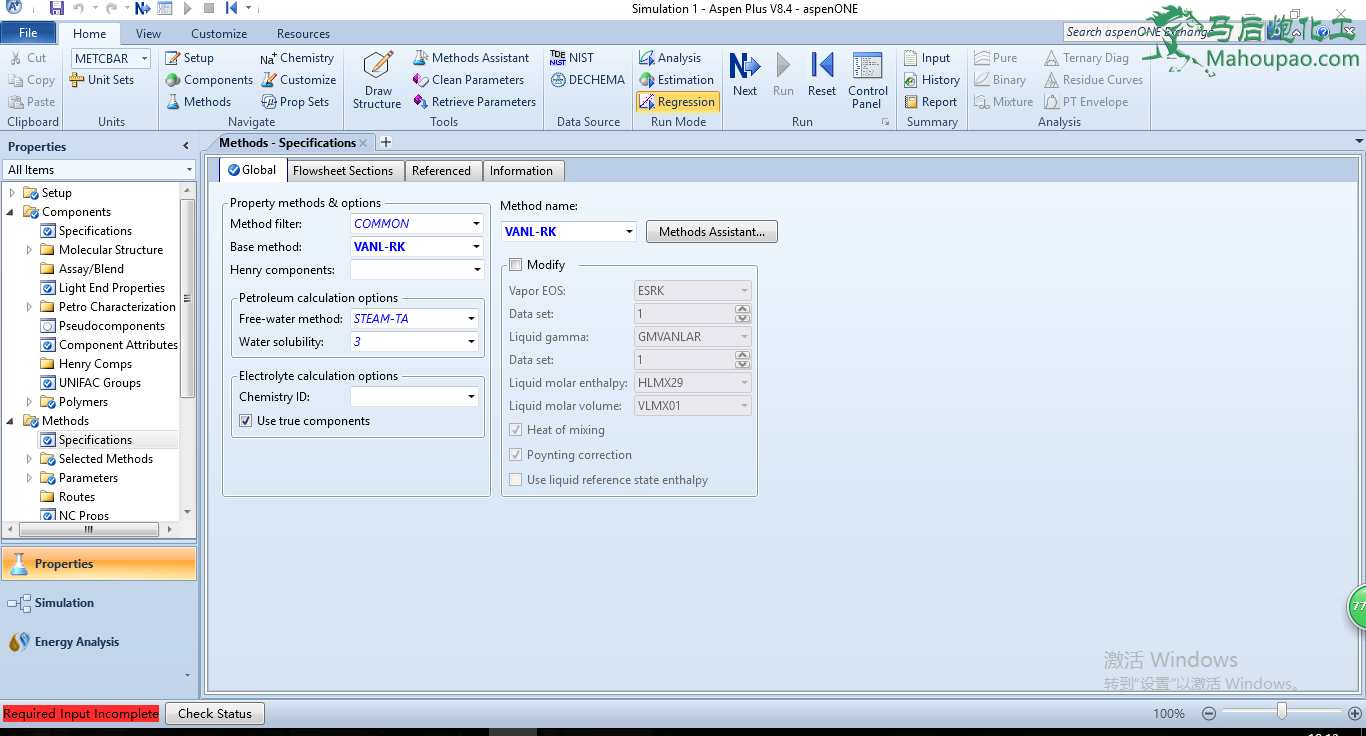Screen dimensions: 1366x736
Task: Click the Next run button
Action: pyautogui.click(x=745, y=75)
